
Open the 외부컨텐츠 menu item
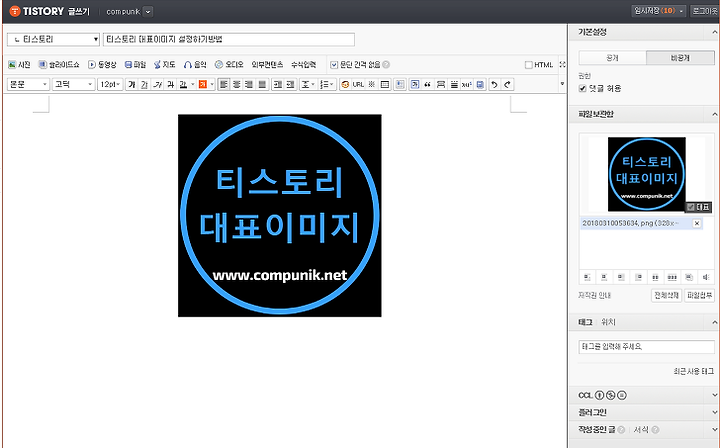click(x=267, y=65)
